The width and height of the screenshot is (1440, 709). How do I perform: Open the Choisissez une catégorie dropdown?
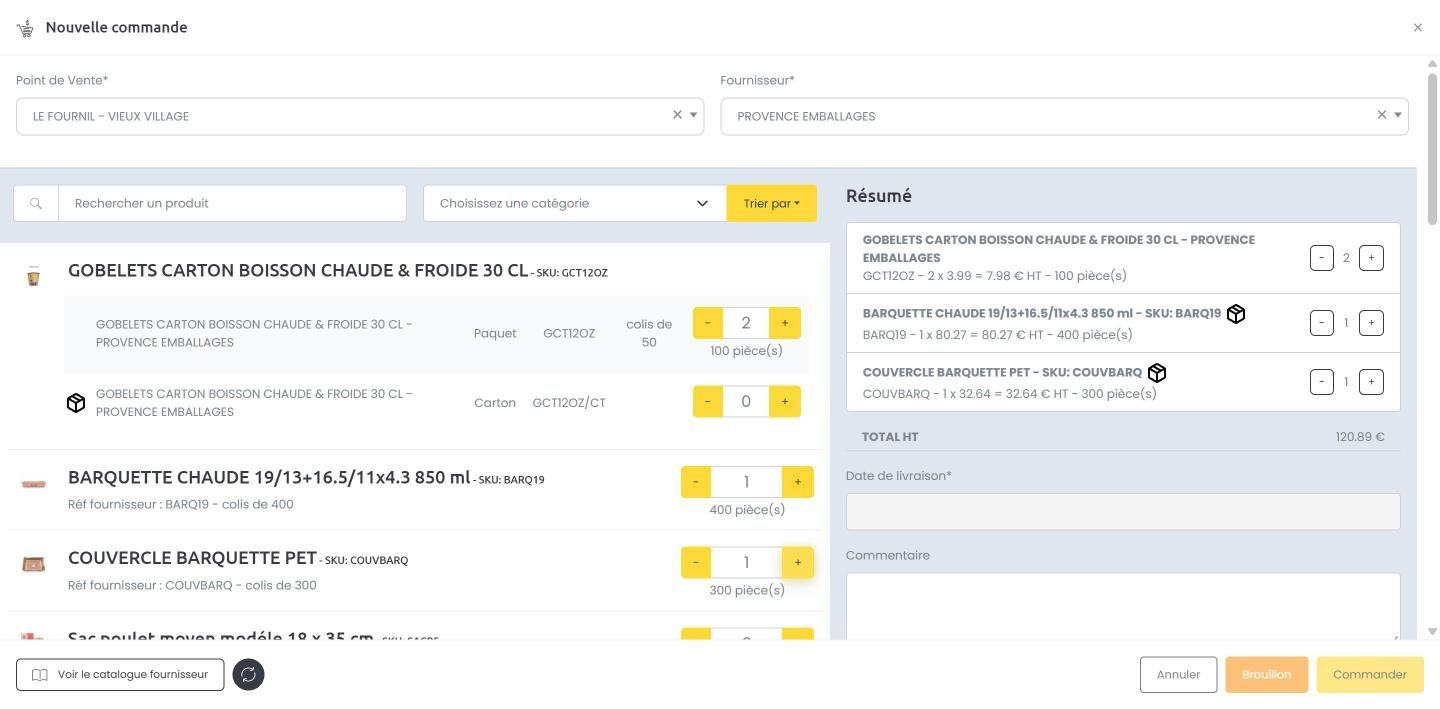[575, 203]
